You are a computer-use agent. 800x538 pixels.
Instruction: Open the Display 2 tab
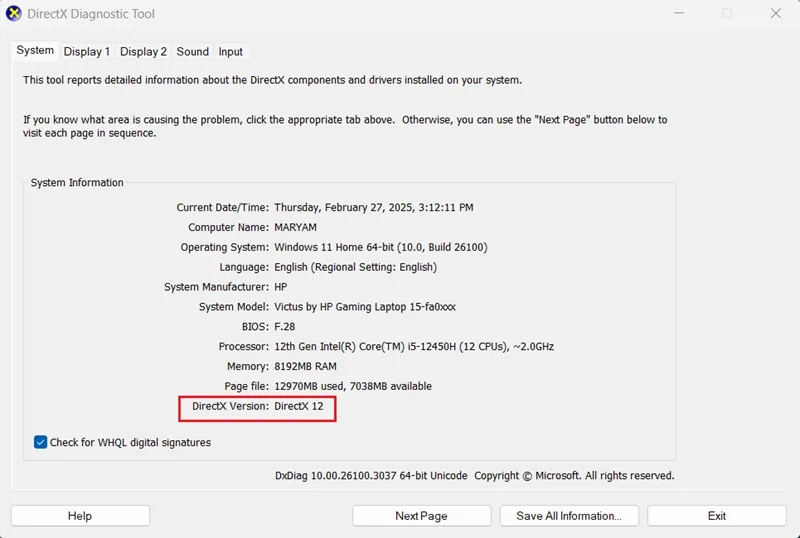[x=143, y=52]
